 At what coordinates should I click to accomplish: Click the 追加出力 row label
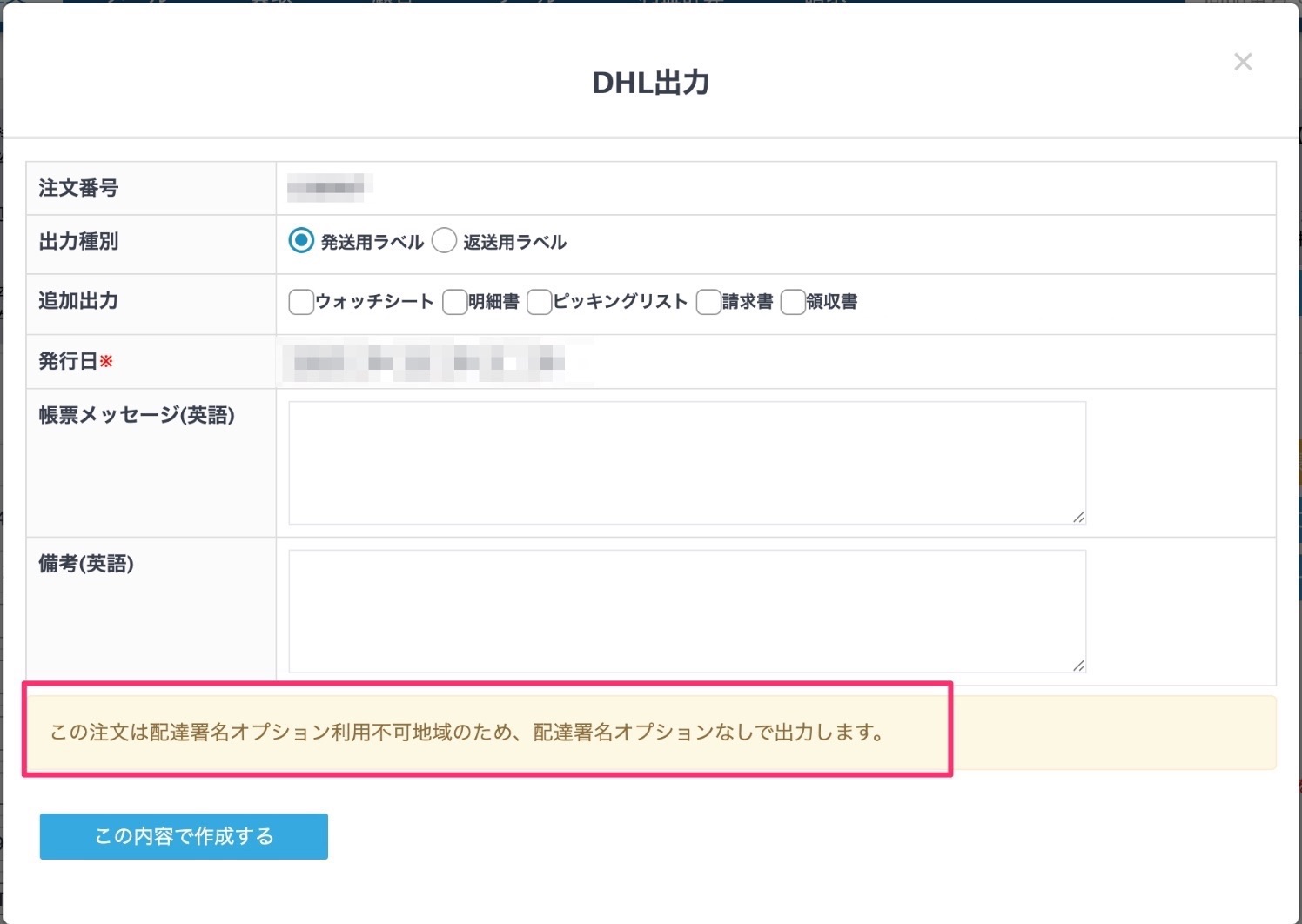(x=78, y=301)
